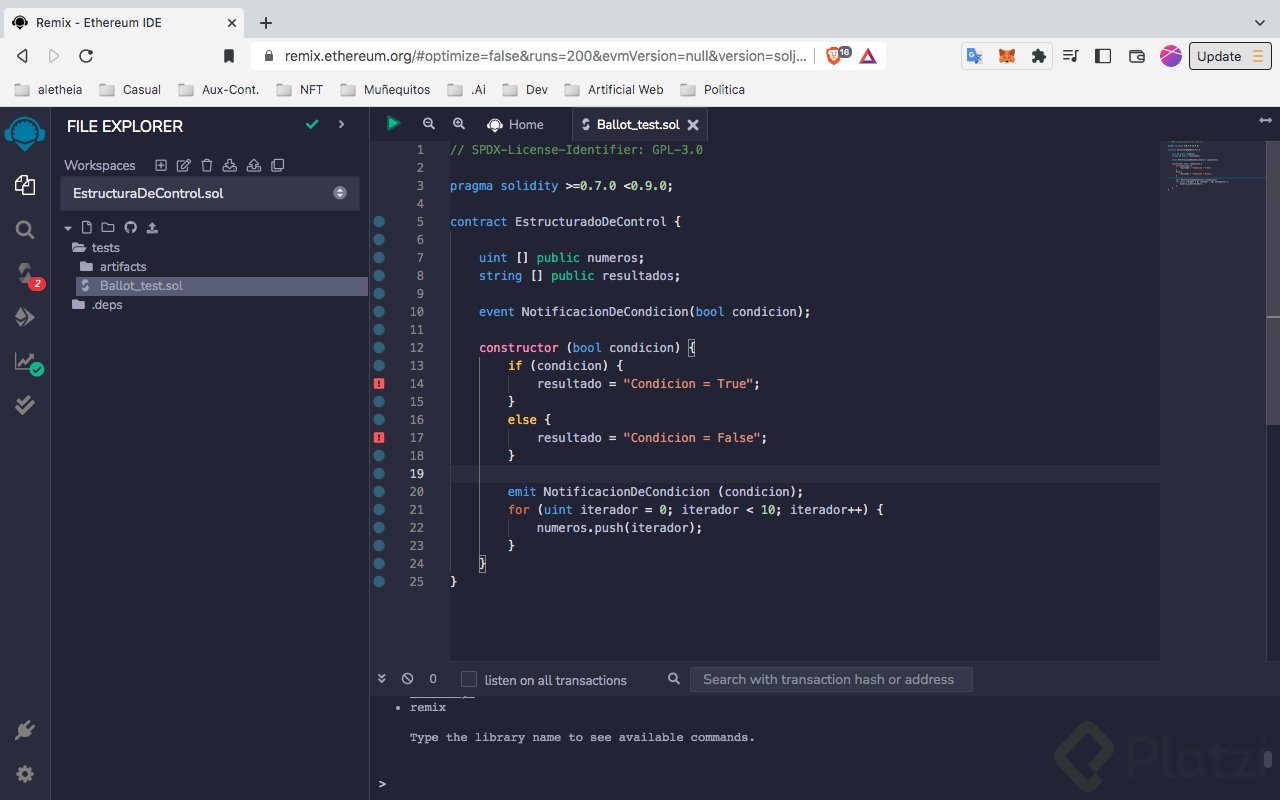Clone a Git repository icon
The image size is (1280, 800).
[278, 165]
